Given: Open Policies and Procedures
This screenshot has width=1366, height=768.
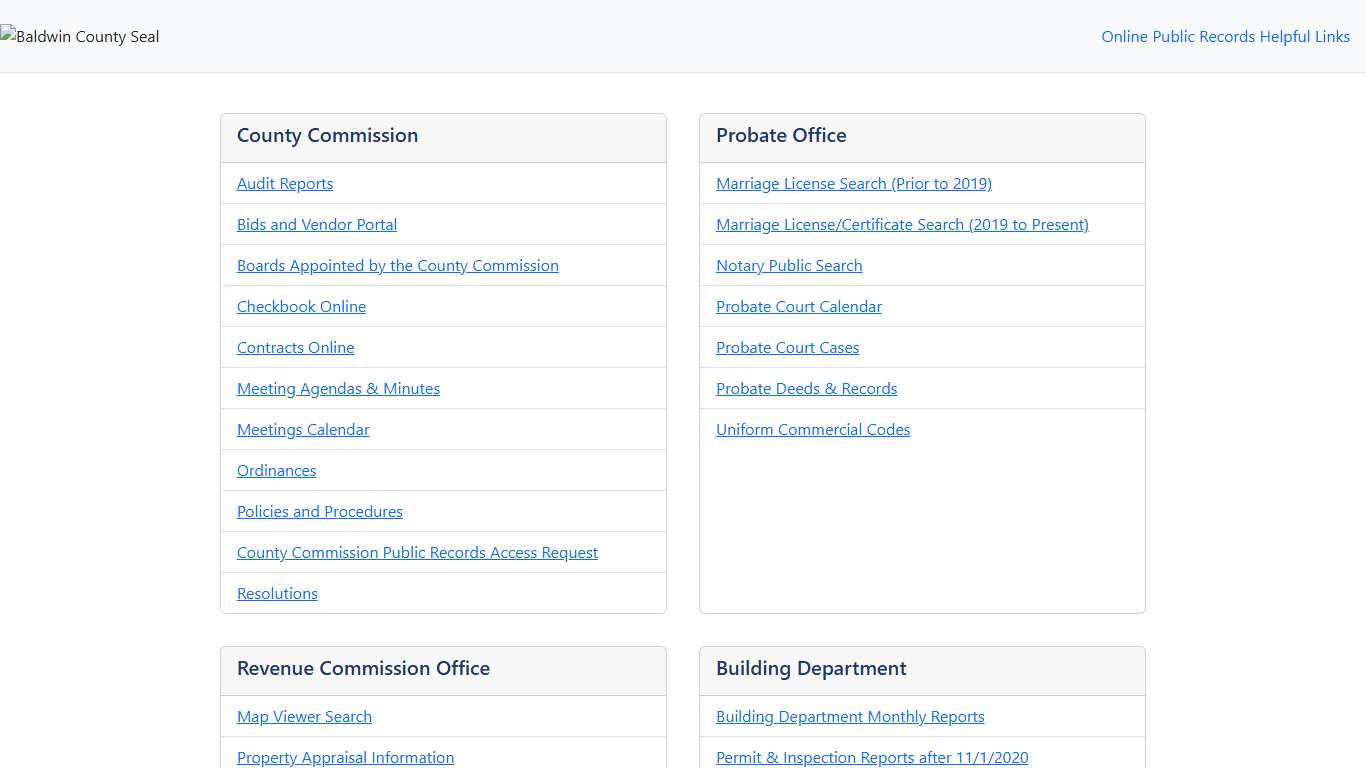Looking at the screenshot, I should (319, 512).
